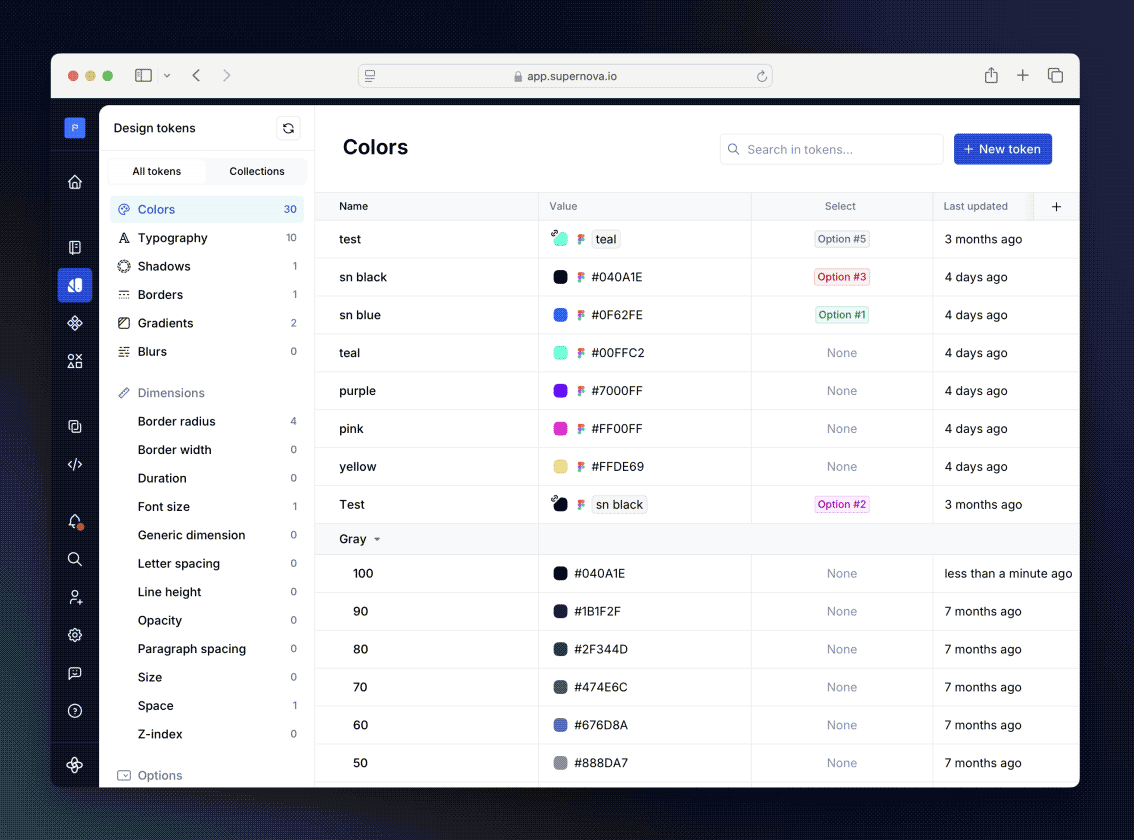Click the home icon in left sidebar
This screenshot has height=840, width=1134.
75,182
